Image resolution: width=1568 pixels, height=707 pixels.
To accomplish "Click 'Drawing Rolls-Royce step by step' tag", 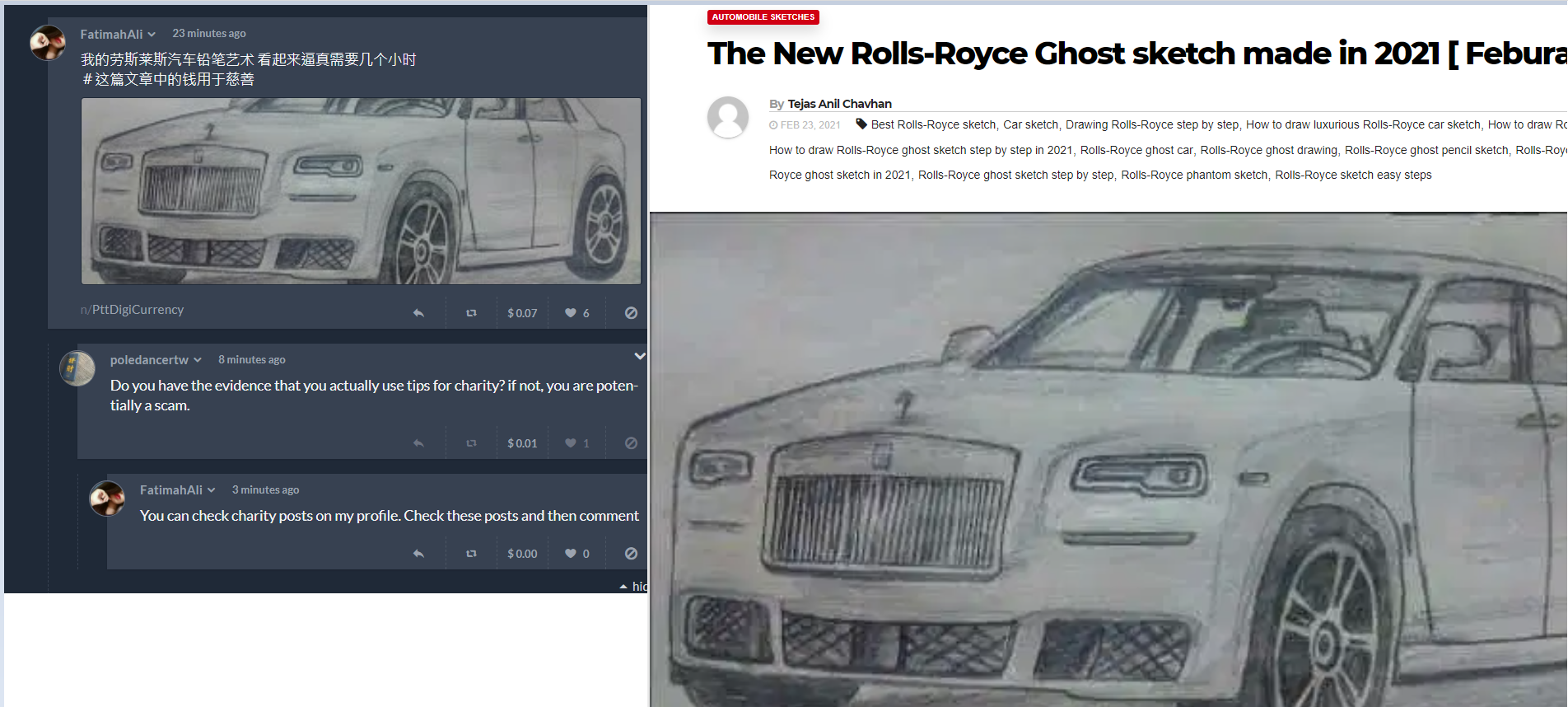I will [1152, 124].
